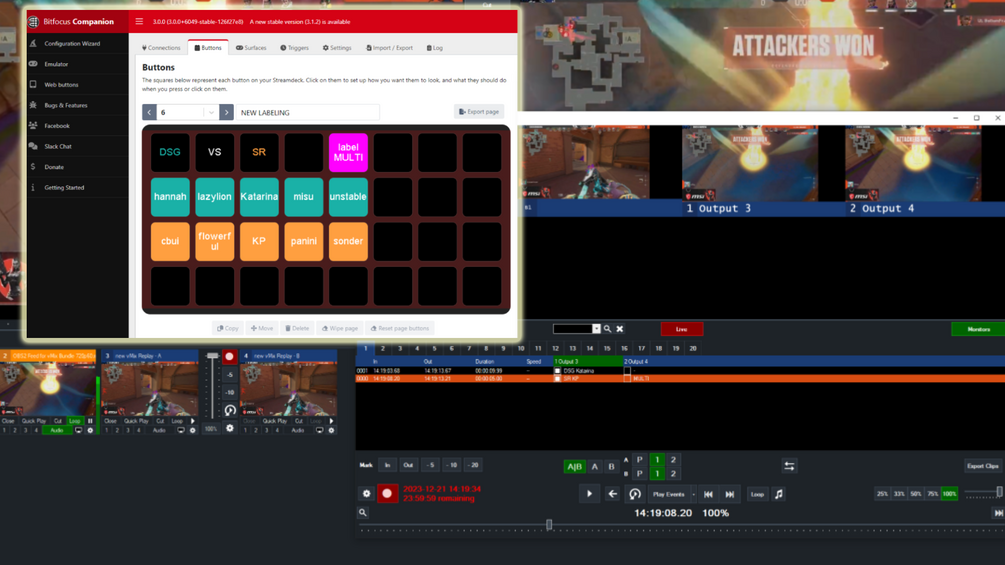The width and height of the screenshot is (1005, 565).
Task: Click the swap channels arrows icon
Action: pyautogui.click(x=789, y=466)
